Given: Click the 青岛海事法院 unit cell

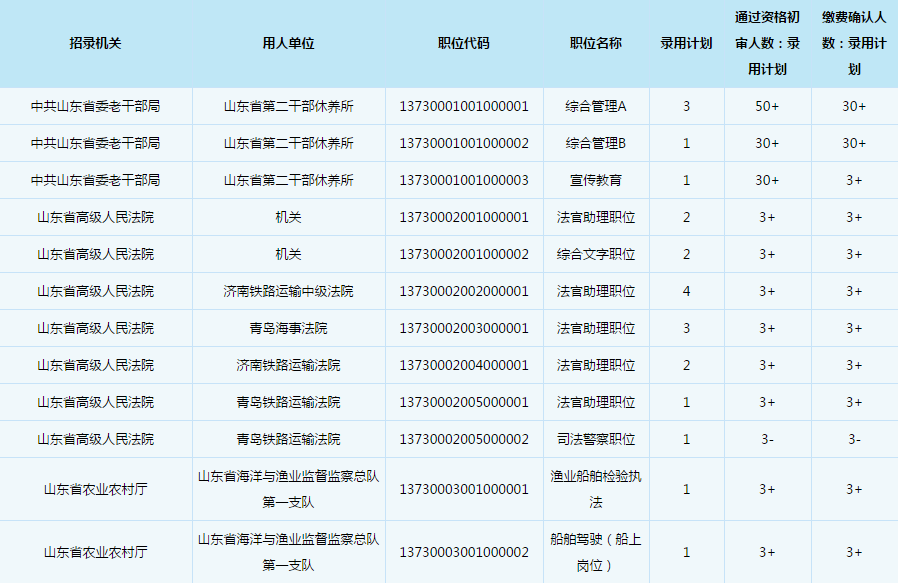Looking at the screenshot, I should point(289,328).
